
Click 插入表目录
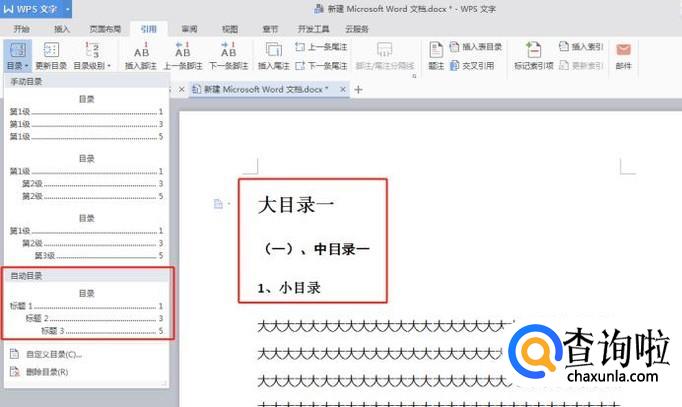476,47
